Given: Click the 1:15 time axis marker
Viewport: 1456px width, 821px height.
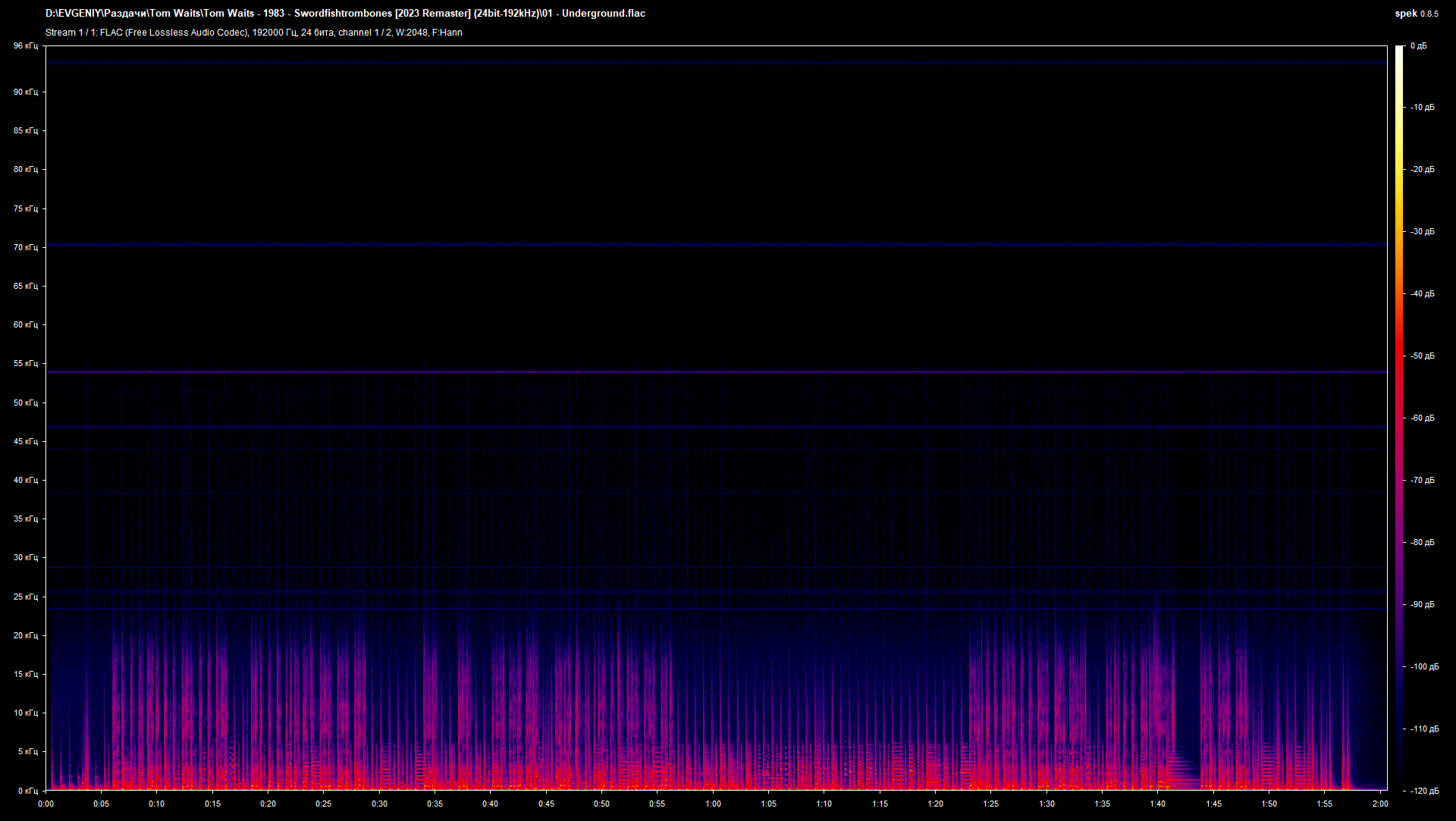Looking at the screenshot, I should tap(880, 804).
